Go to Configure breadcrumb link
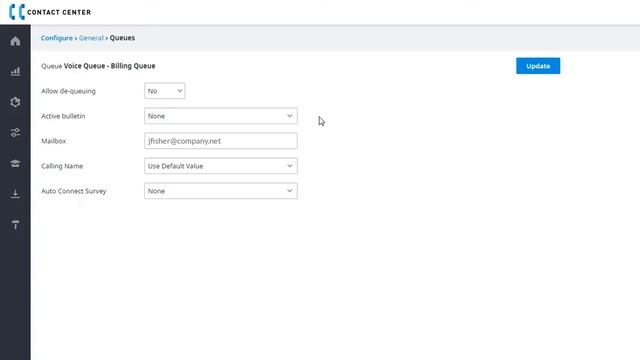Viewport: 640px width, 360px height. pos(57,38)
